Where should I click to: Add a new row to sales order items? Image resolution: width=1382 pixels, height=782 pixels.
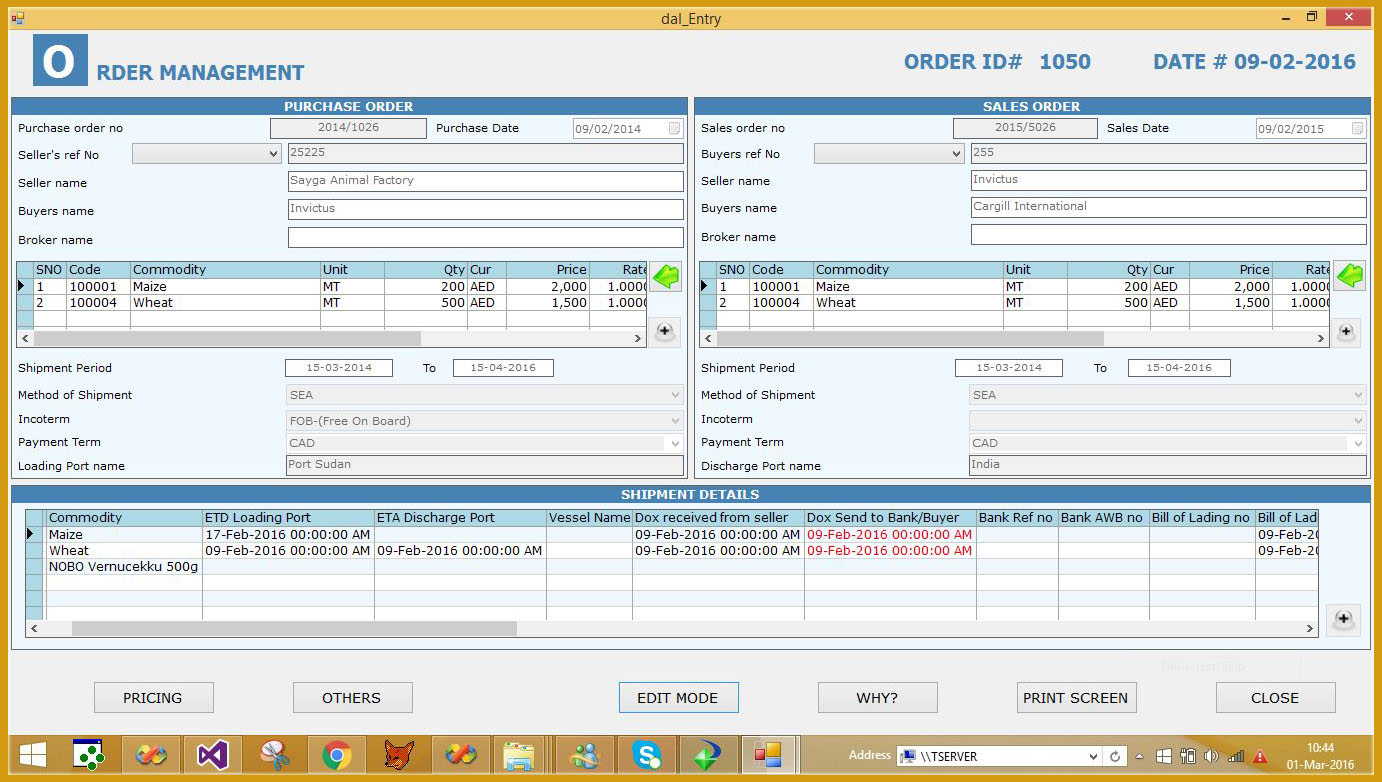tap(1346, 333)
